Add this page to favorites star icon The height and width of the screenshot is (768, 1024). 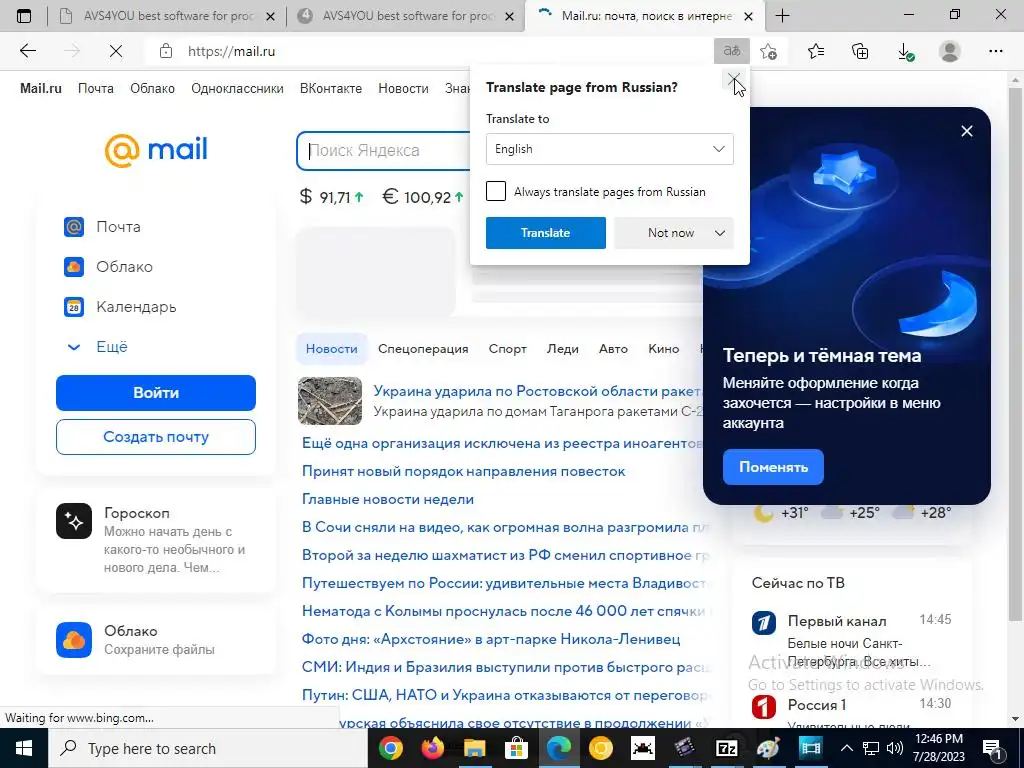coord(769,51)
